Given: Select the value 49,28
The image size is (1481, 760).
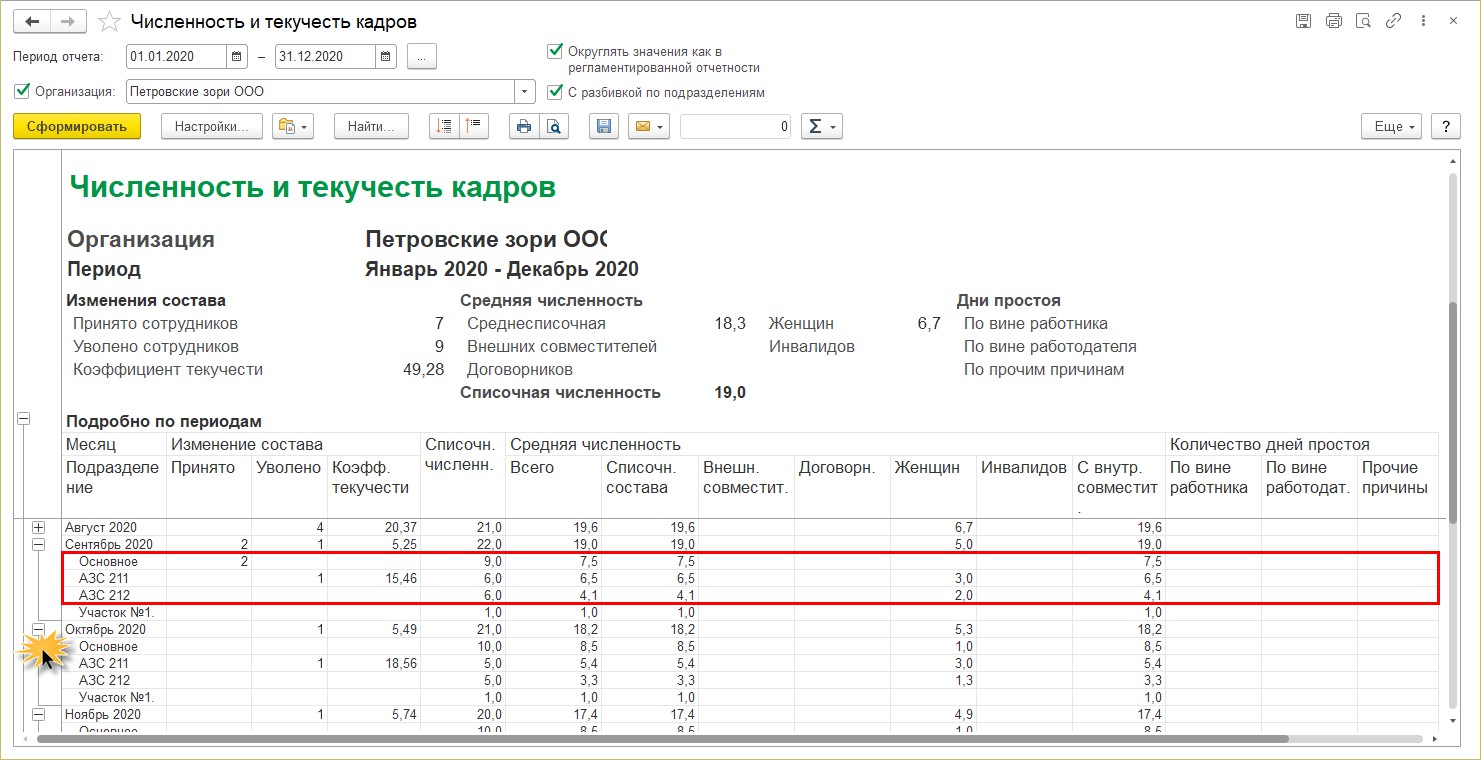Looking at the screenshot, I should pyautogui.click(x=423, y=369).
